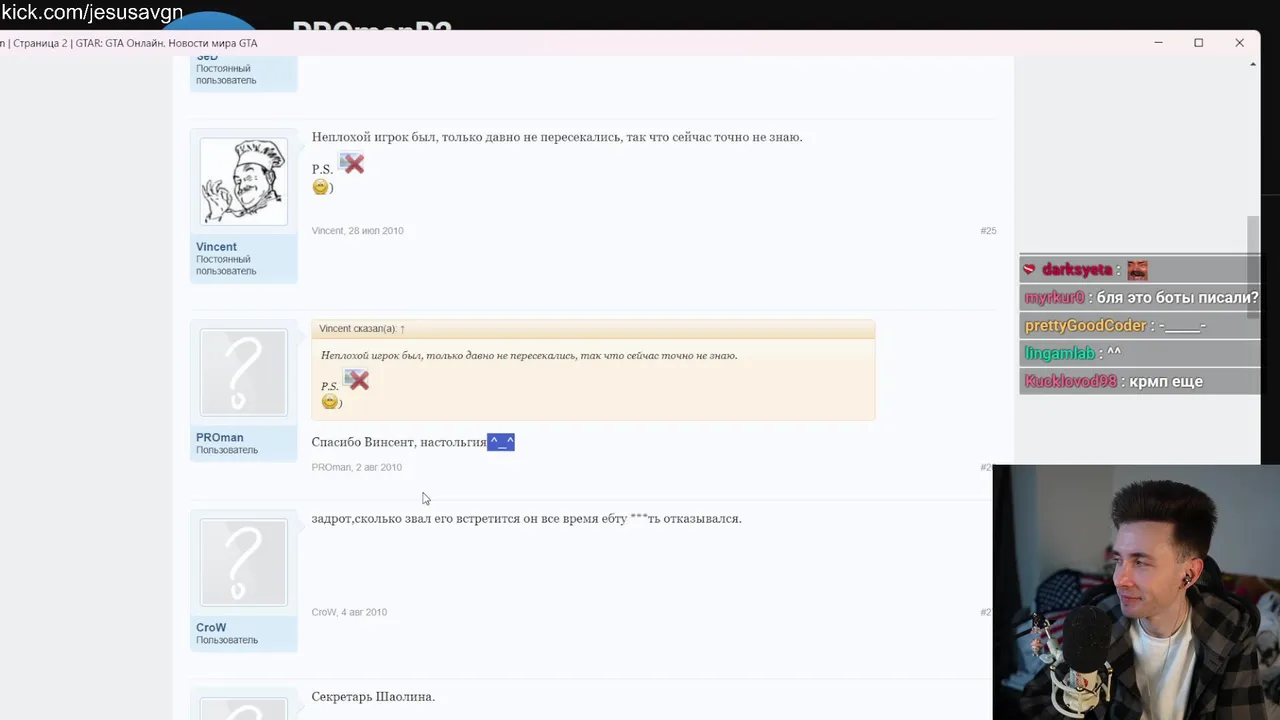Click the kick.com/jesusavgn channel watermark text
The height and width of the screenshot is (720, 1280).
click(x=92, y=13)
